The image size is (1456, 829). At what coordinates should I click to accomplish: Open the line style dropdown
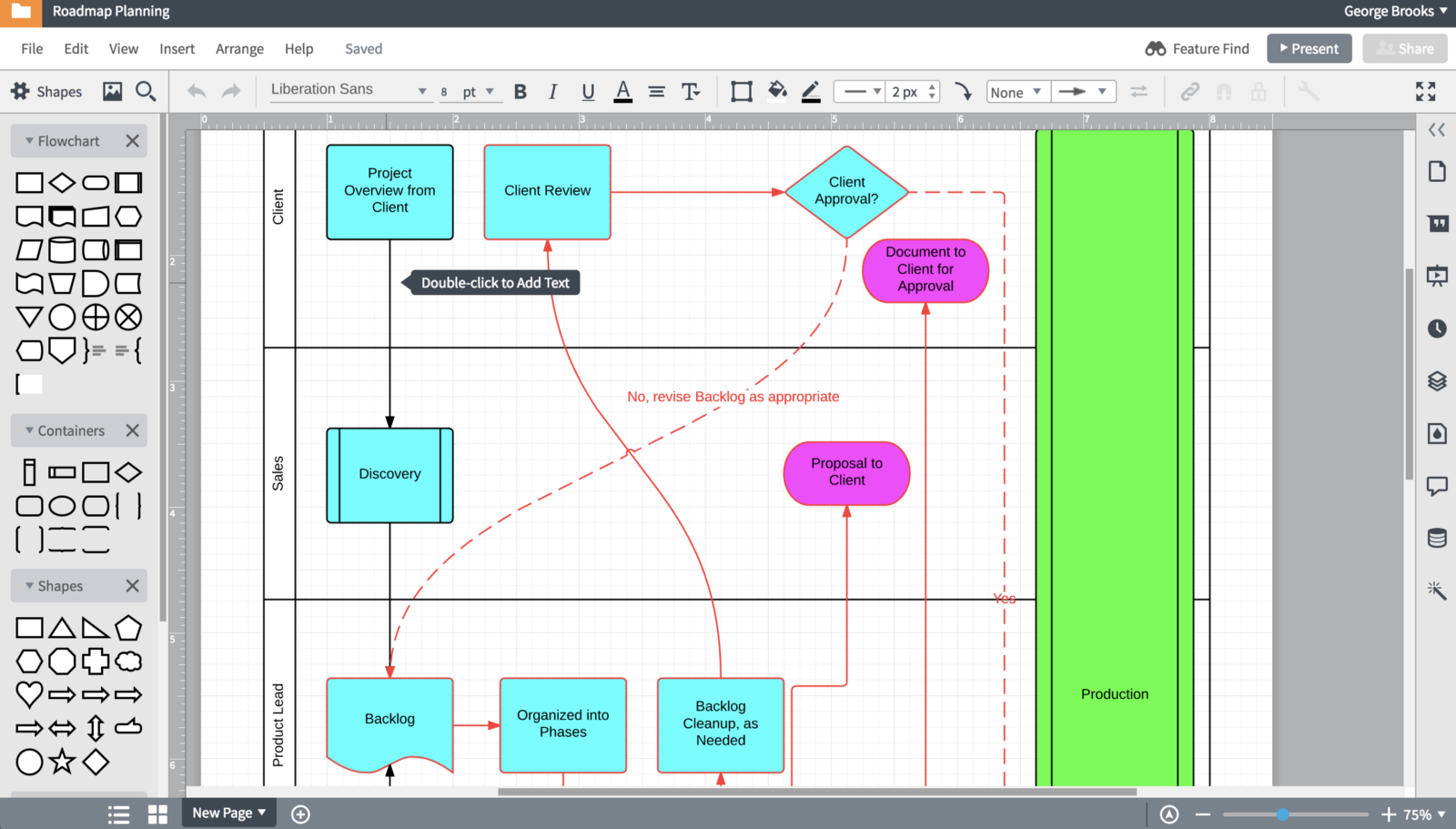(859, 92)
